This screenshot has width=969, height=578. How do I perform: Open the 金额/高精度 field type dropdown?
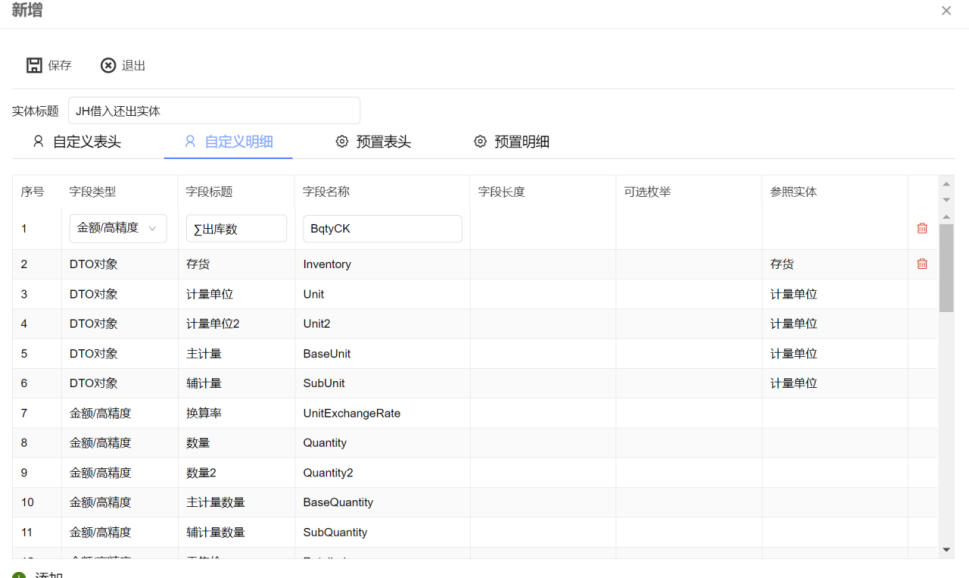click(118, 228)
